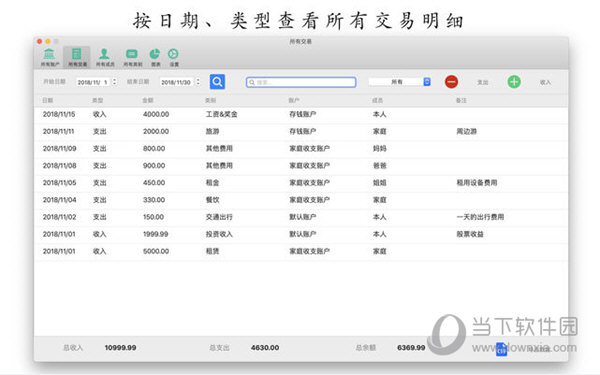
Task: Click the 旅游 category cell
Action: coord(212,131)
